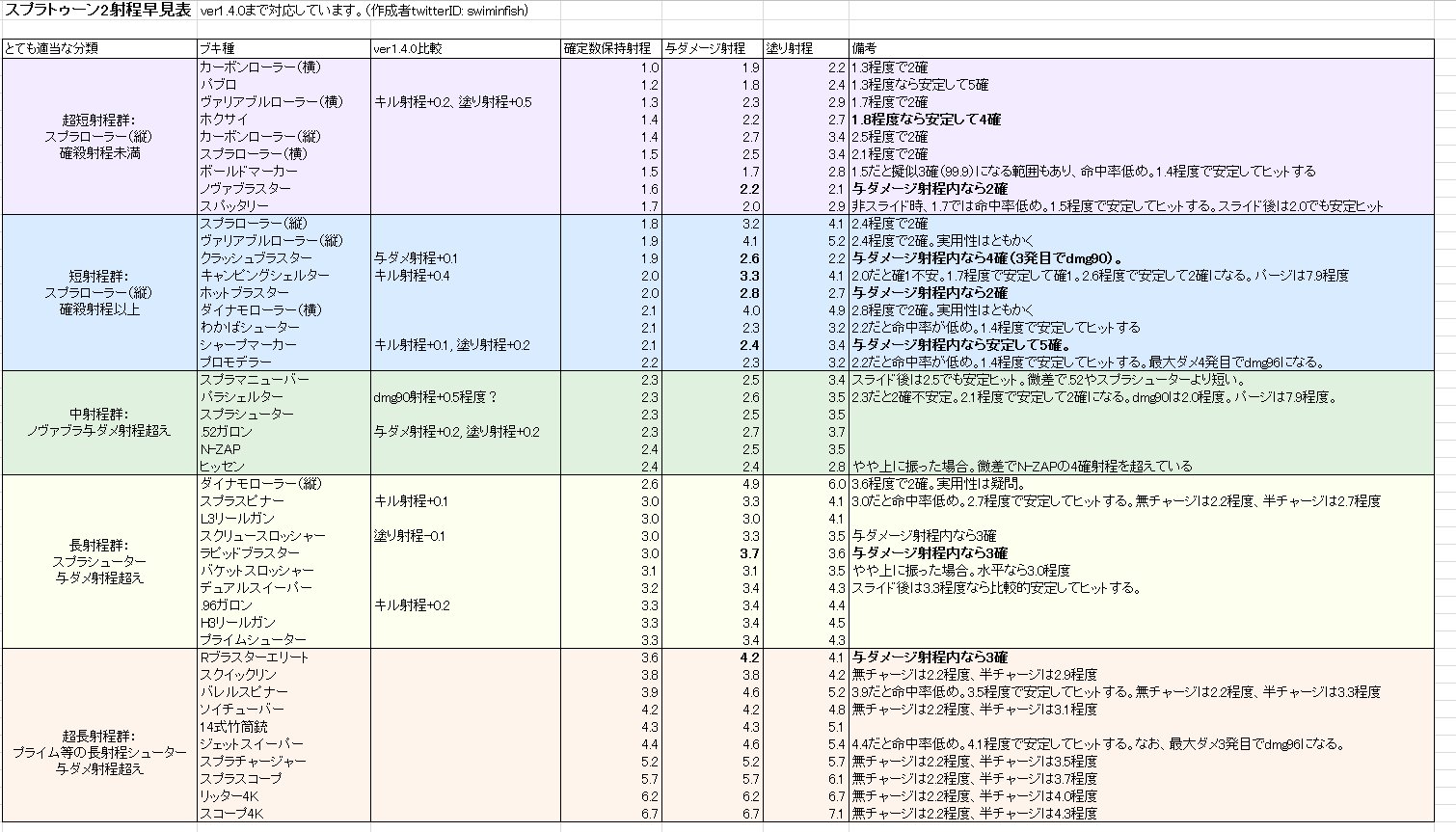Select the 1.0 value in カーボンローラー(横) row

tap(611, 67)
